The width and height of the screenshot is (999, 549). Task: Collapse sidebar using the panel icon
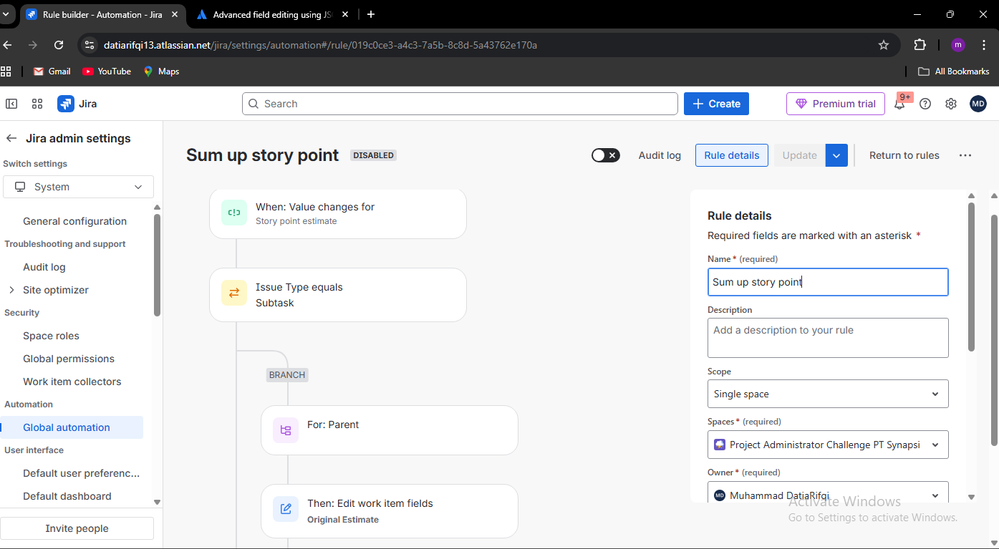click(12, 104)
